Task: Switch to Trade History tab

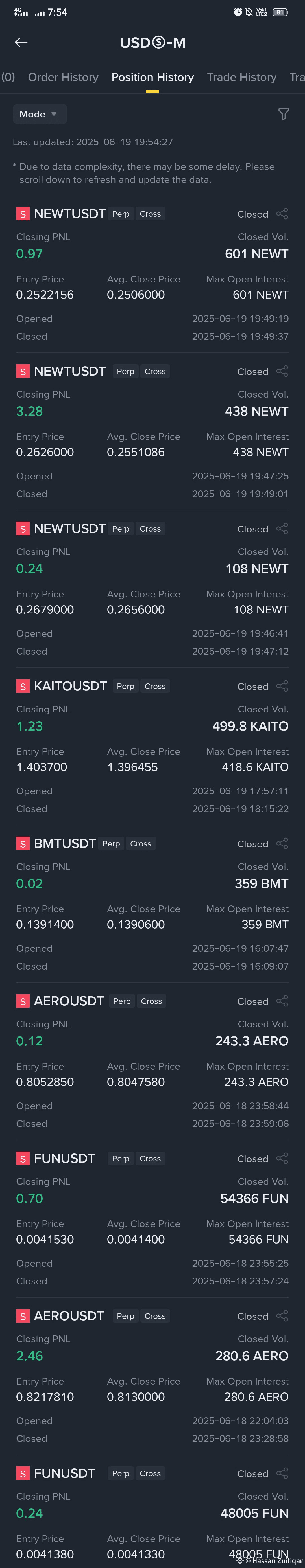Action: tap(242, 77)
